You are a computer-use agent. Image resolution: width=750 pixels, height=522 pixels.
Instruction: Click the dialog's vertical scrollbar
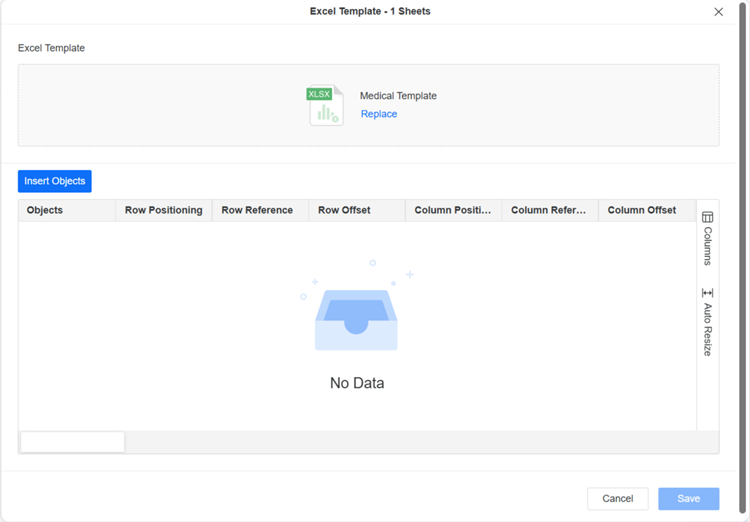(742, 200)
